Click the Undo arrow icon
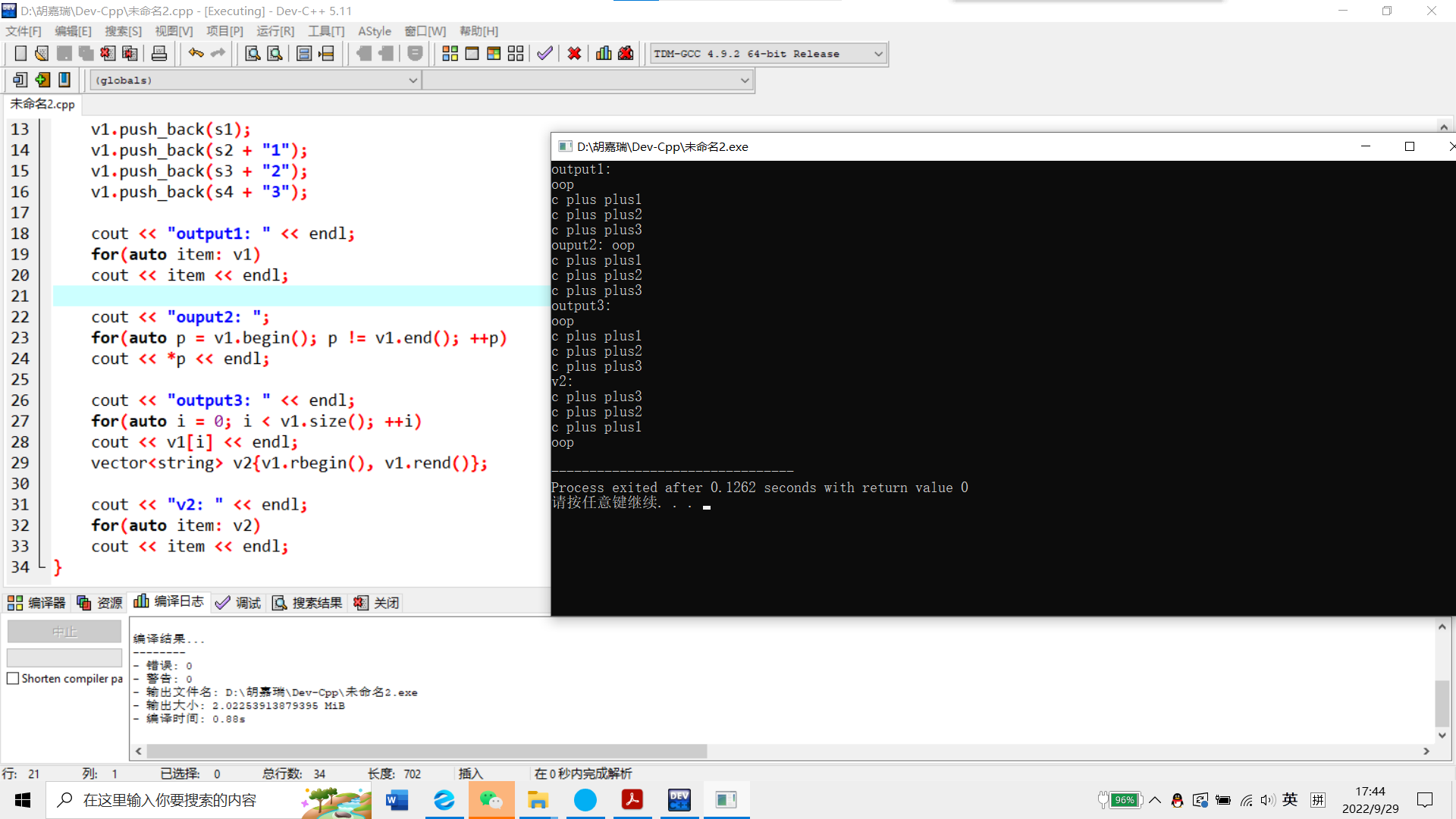 [x=196, y=54]
